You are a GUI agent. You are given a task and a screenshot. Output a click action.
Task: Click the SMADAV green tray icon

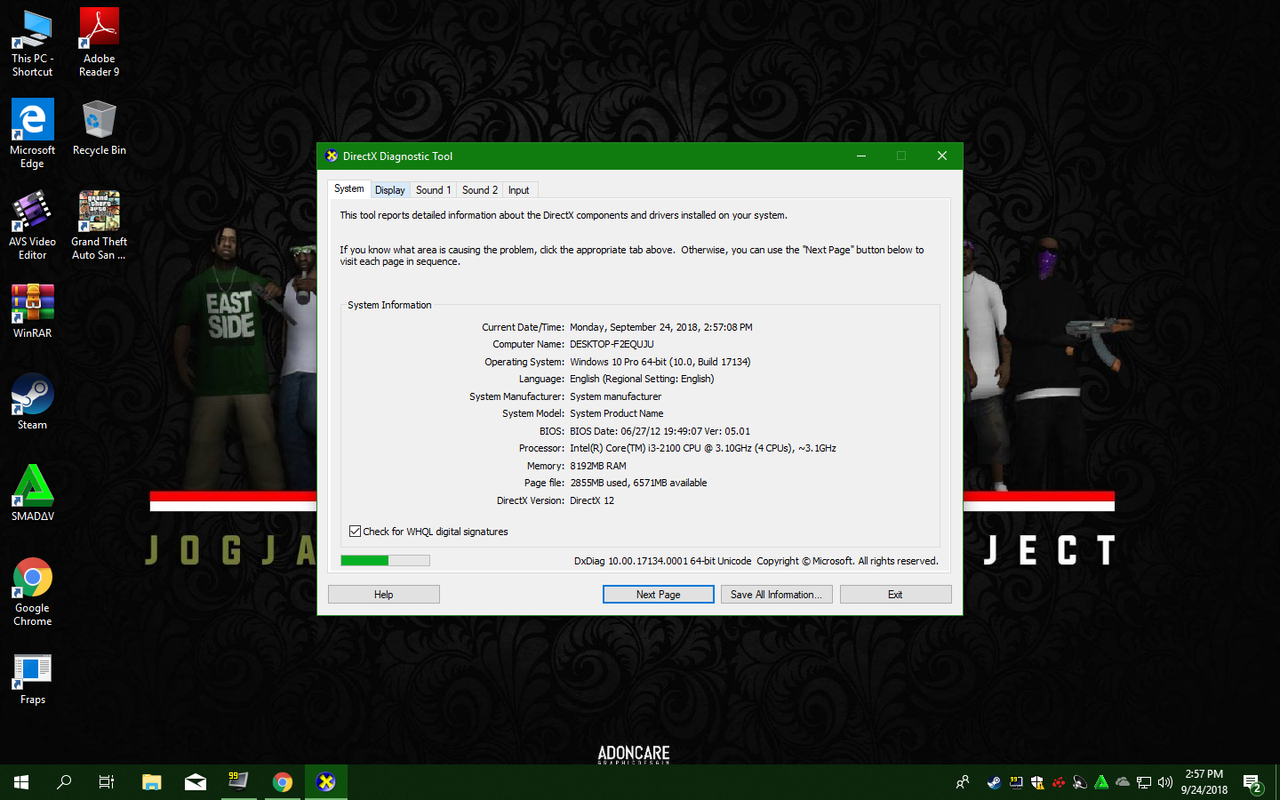1101,782
